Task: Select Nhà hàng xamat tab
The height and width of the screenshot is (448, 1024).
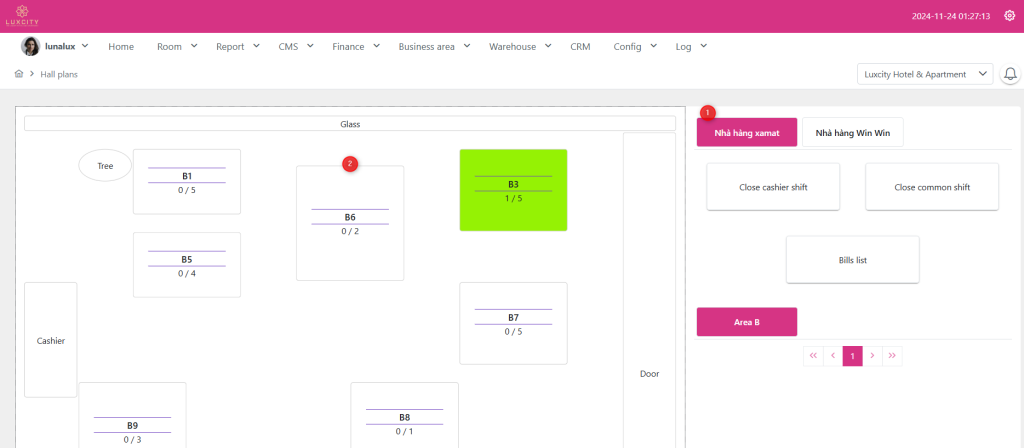Action: tap(746, 132)
